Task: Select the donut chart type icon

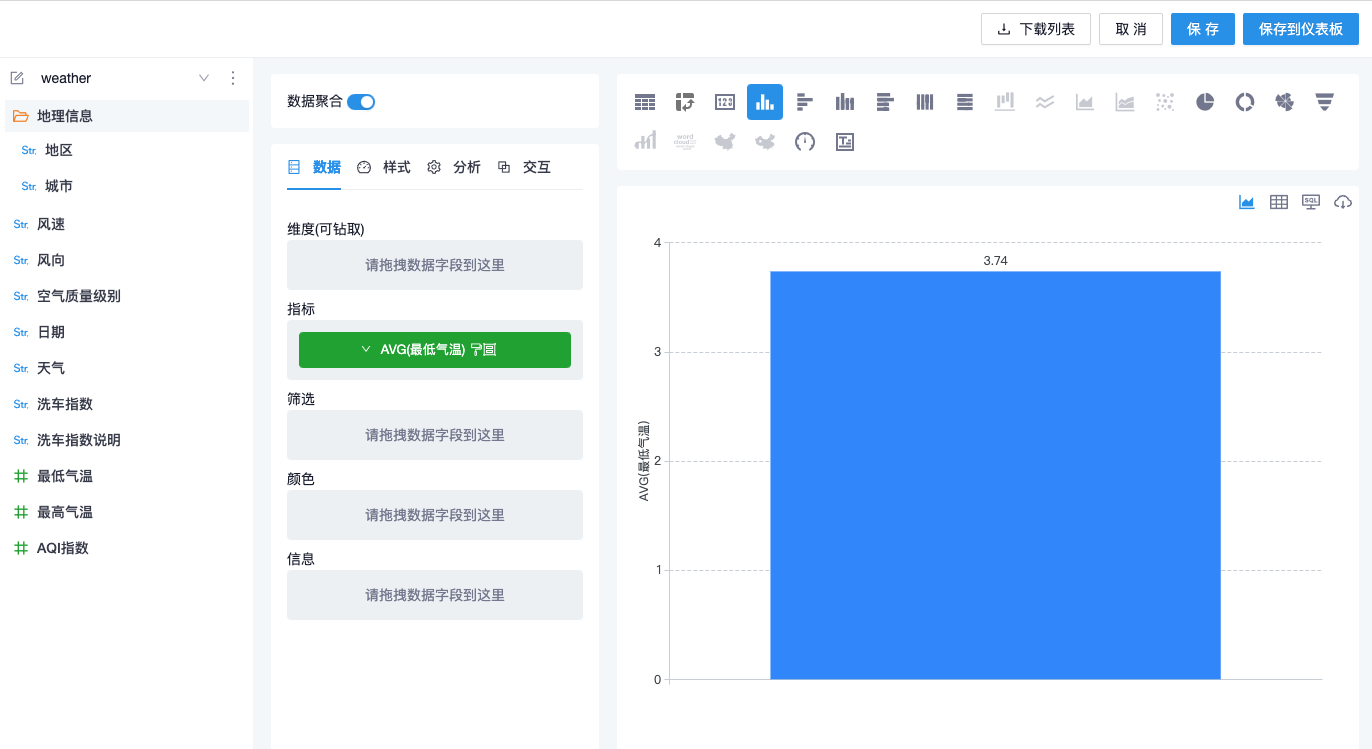Action: click(x=1245, y=102)
